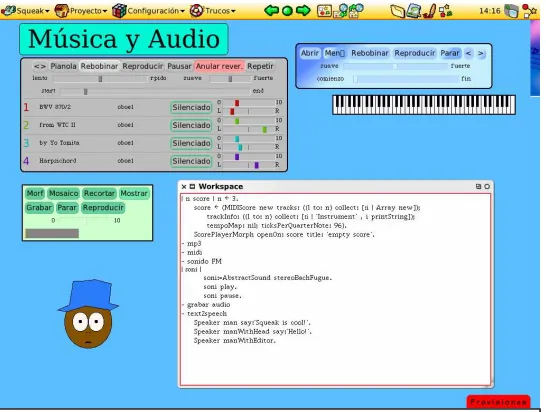Screen dimensions: 546x412
Task: Click the lento-rápido tempo slider
Action: [100, 79]
